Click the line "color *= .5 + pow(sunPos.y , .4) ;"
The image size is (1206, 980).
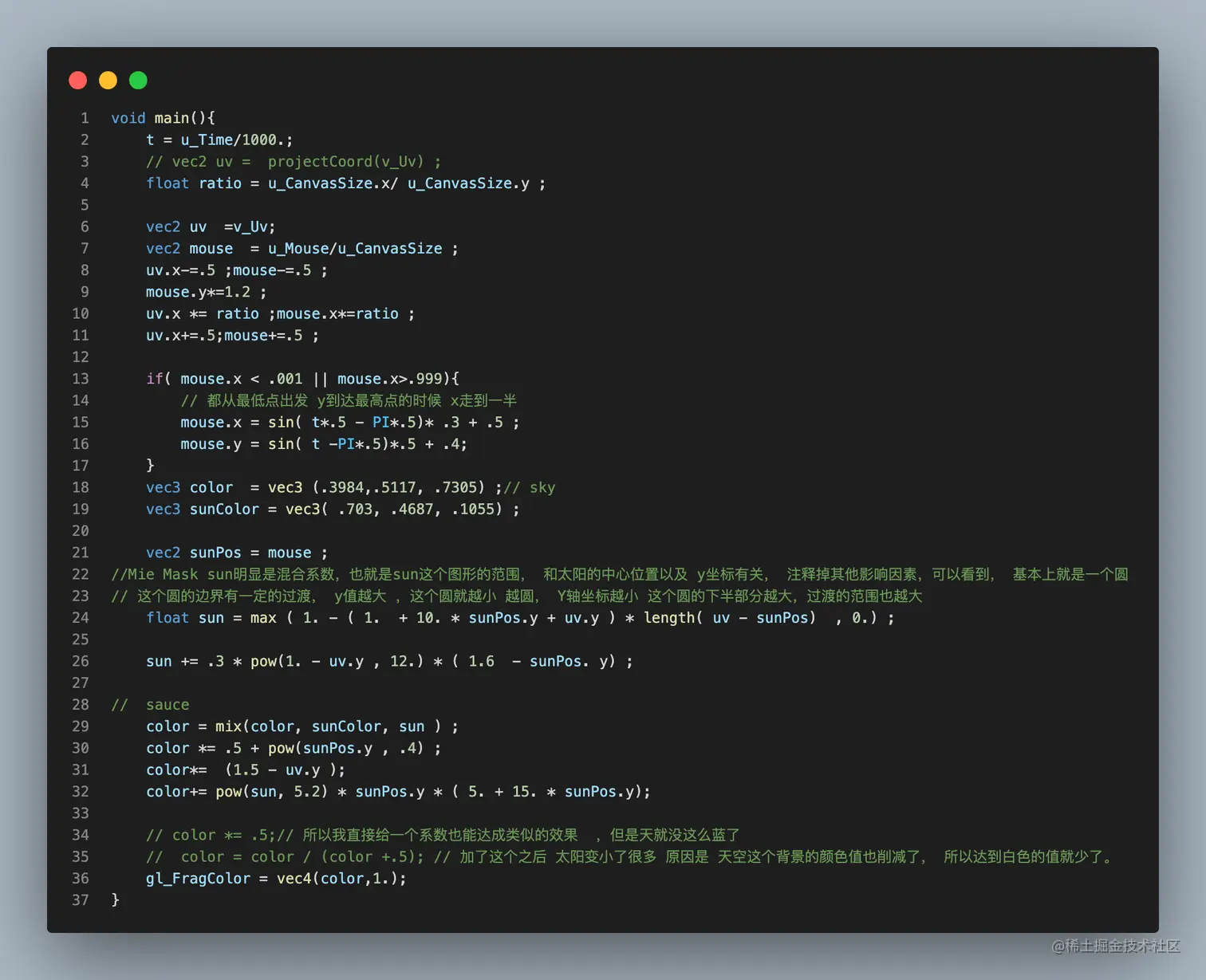294,748
